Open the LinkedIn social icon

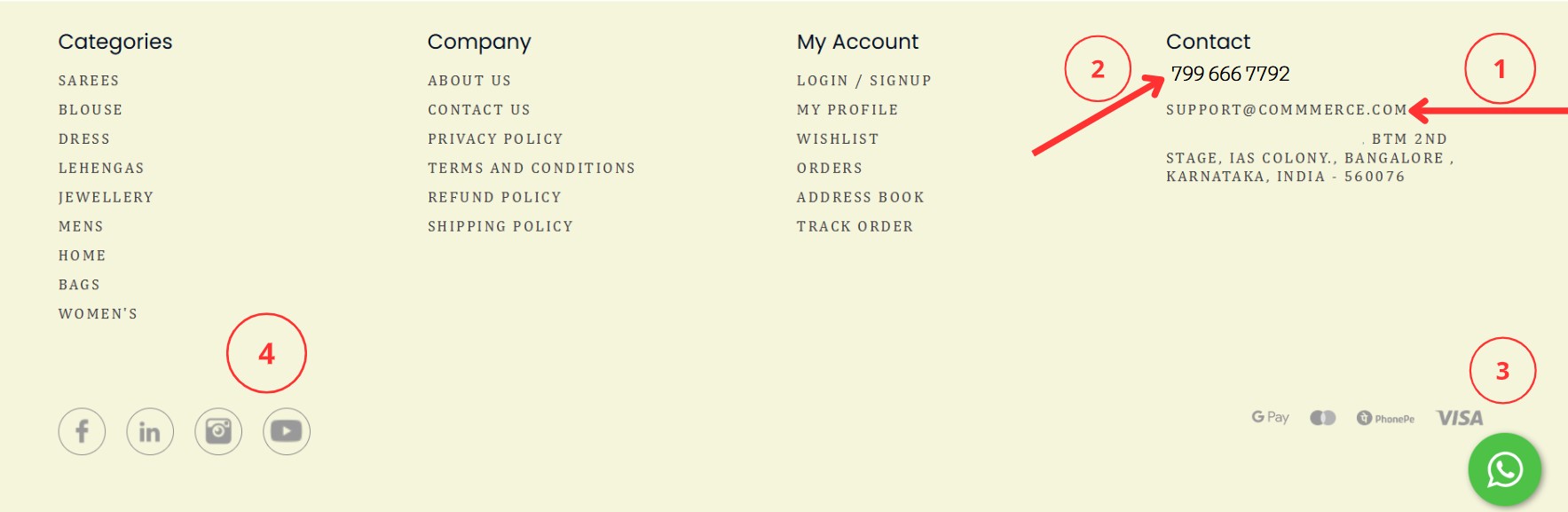(x=150, y=431)
